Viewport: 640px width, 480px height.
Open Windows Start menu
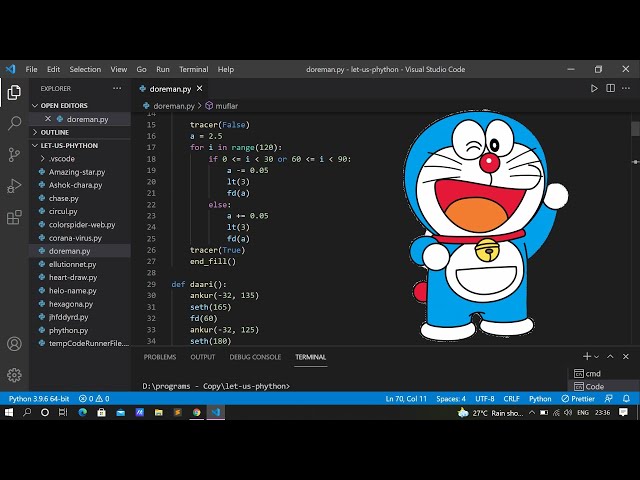tap(9, 413)
